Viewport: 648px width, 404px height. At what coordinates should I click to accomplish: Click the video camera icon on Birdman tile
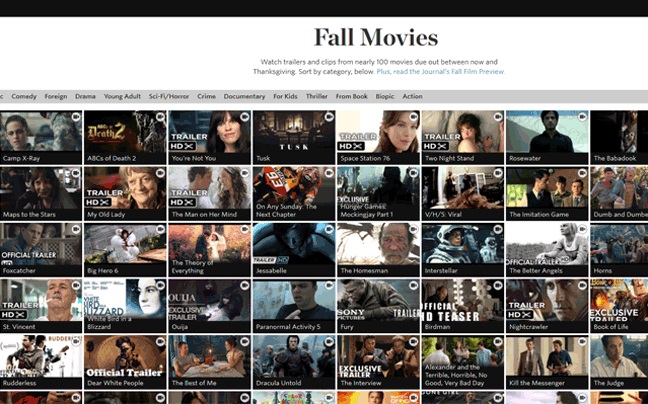(x=498, y=285)
